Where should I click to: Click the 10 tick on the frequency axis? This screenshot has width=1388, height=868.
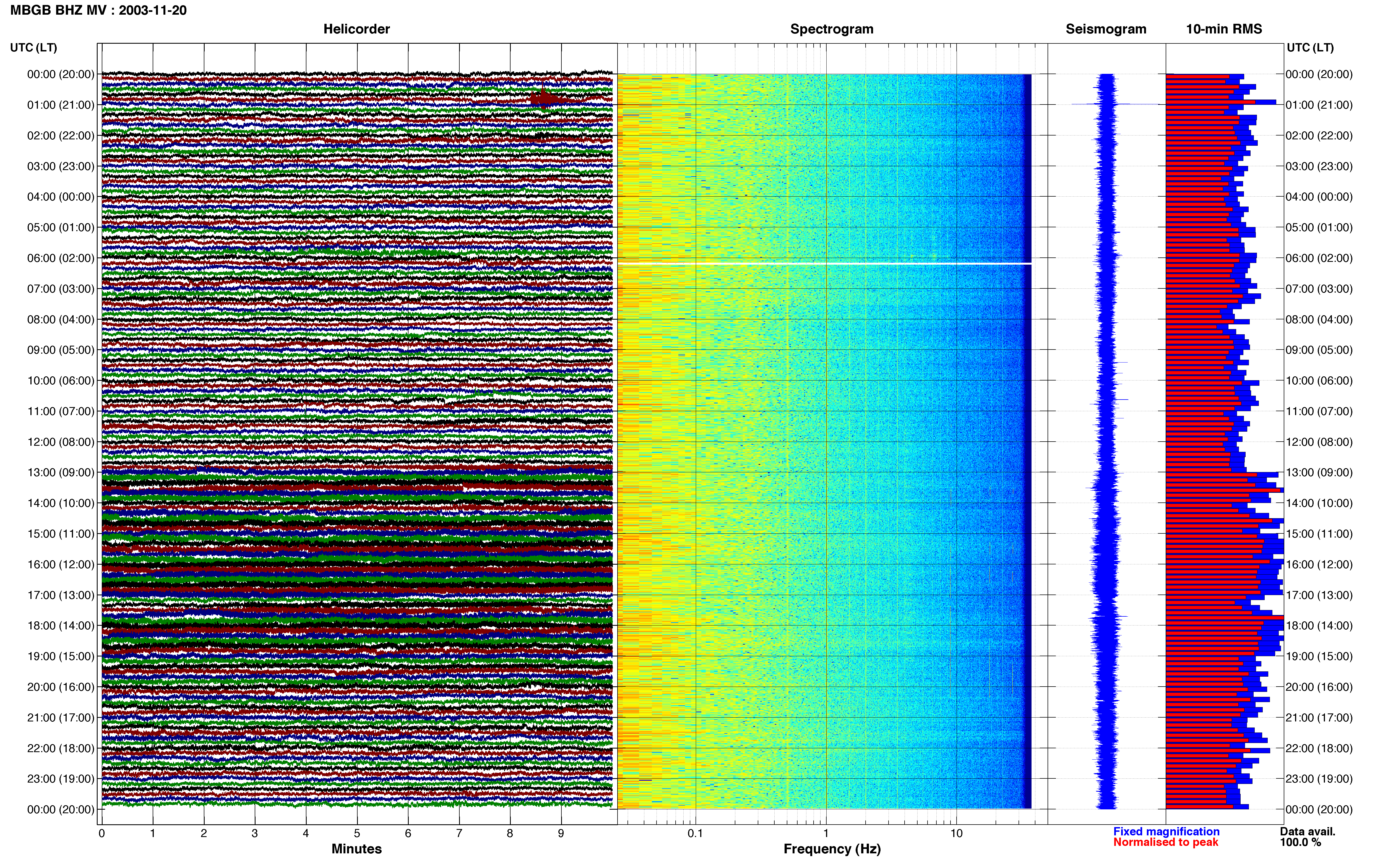(x=956, y=833)
